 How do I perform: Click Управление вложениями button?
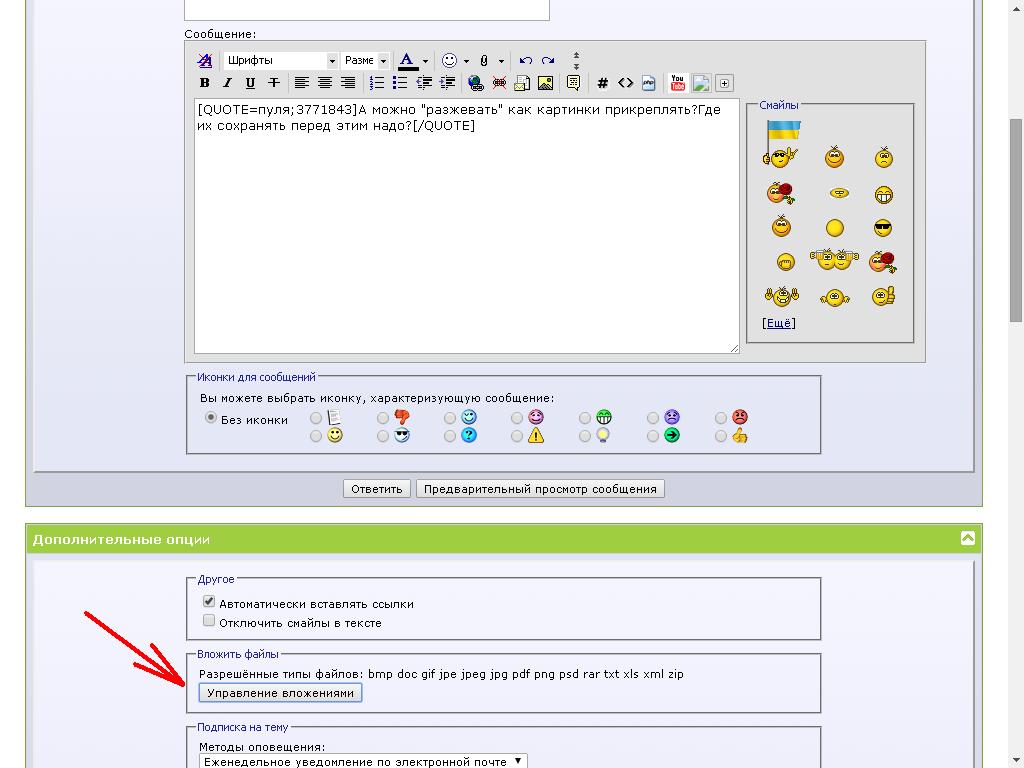[x=280, y=693]
